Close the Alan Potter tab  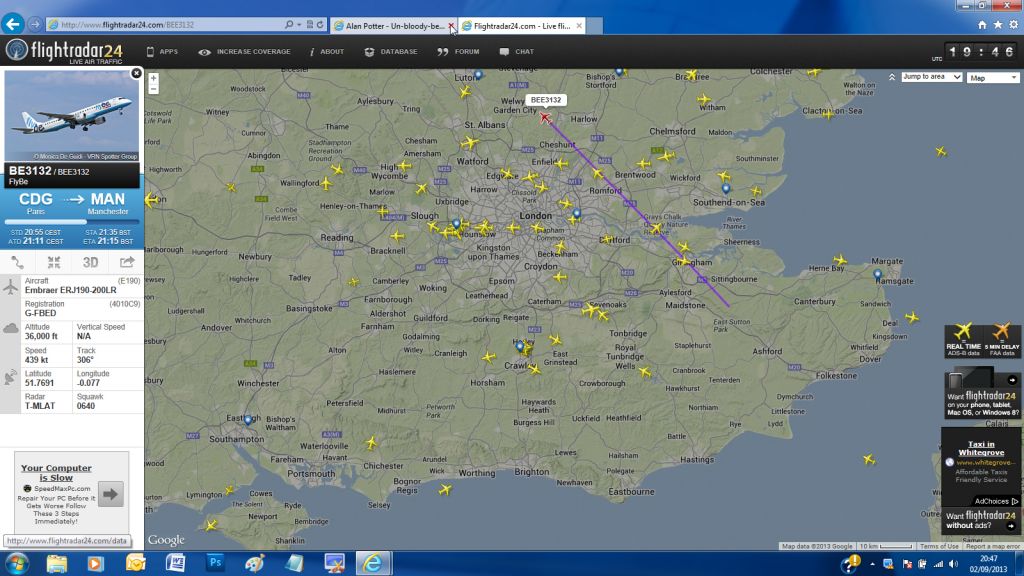click(x=451, y=26)
